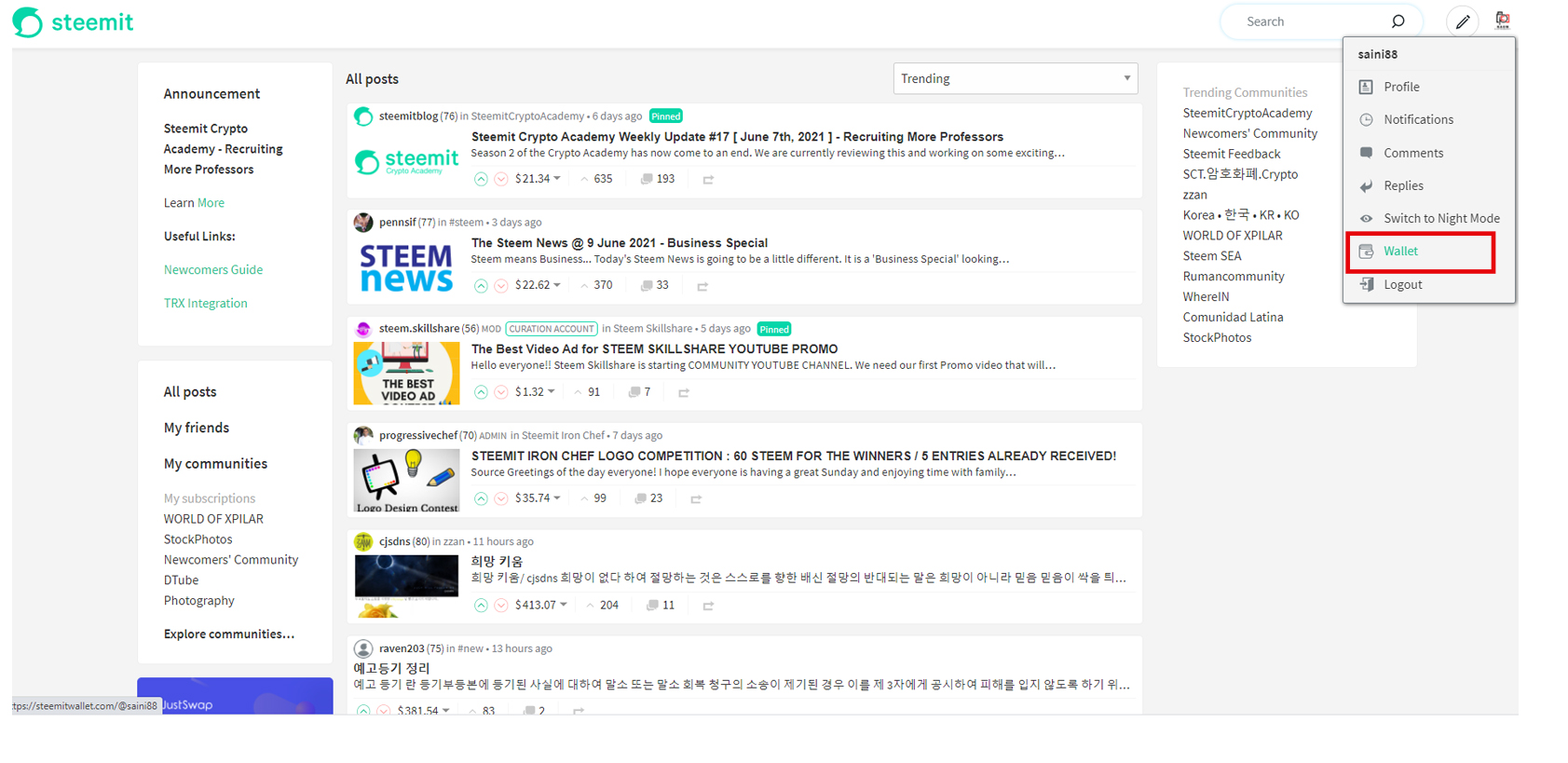The width and height of the screenshot is (1568, 763).
Task: Open Comunidad Latina trending community
Action: pyautogui.click(x=1234, y=318)
